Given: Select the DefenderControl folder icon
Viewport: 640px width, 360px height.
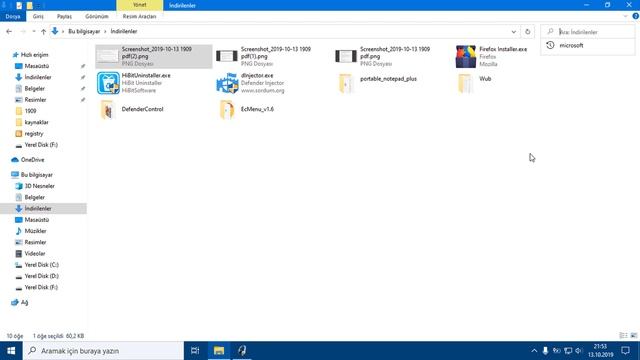Looking at the screenshot, I should (x=108, y=109).
